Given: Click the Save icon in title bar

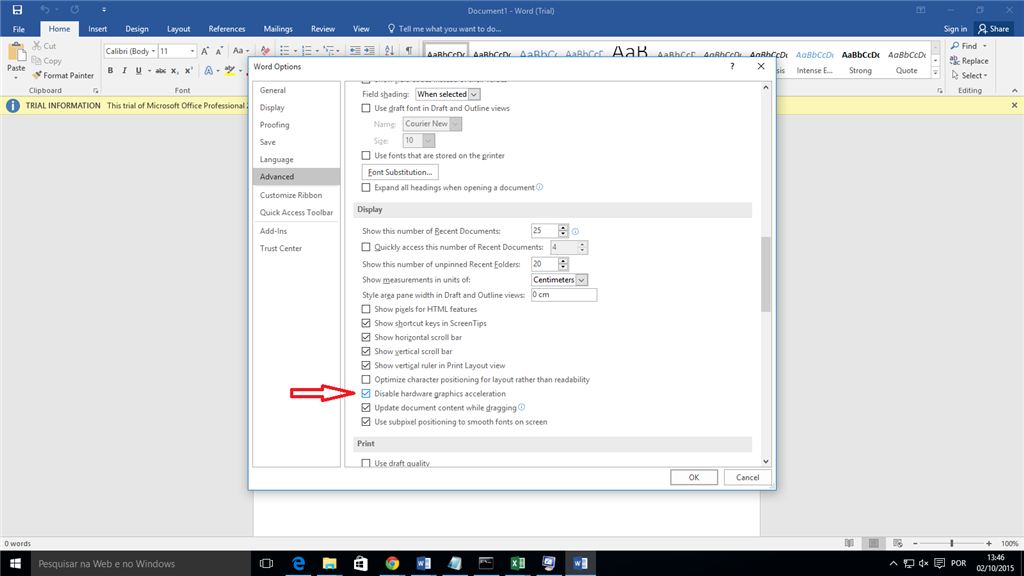Looking at the screenshot, I should [17, 10].
